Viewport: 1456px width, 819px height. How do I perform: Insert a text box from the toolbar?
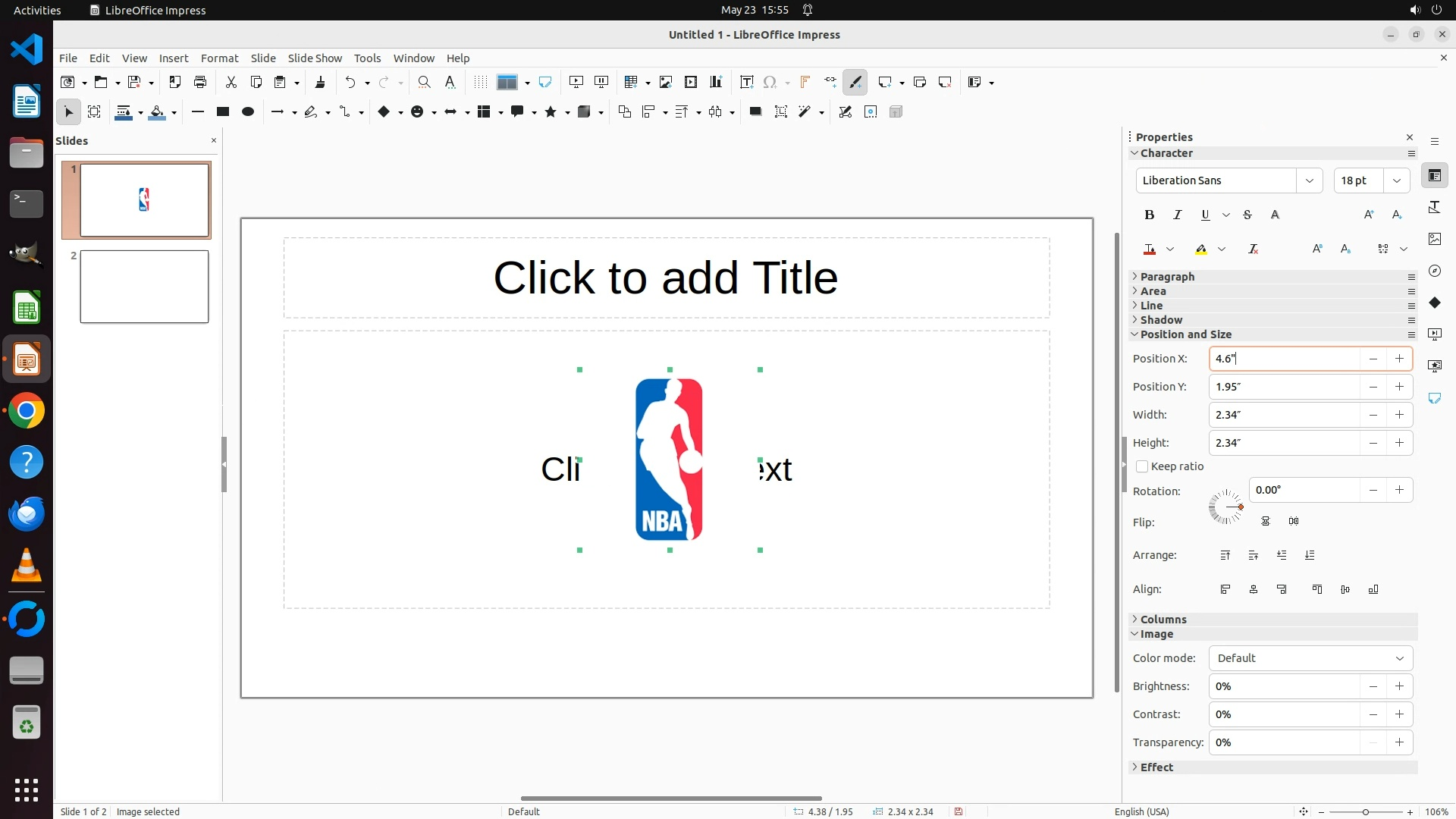tap(746, 82)
